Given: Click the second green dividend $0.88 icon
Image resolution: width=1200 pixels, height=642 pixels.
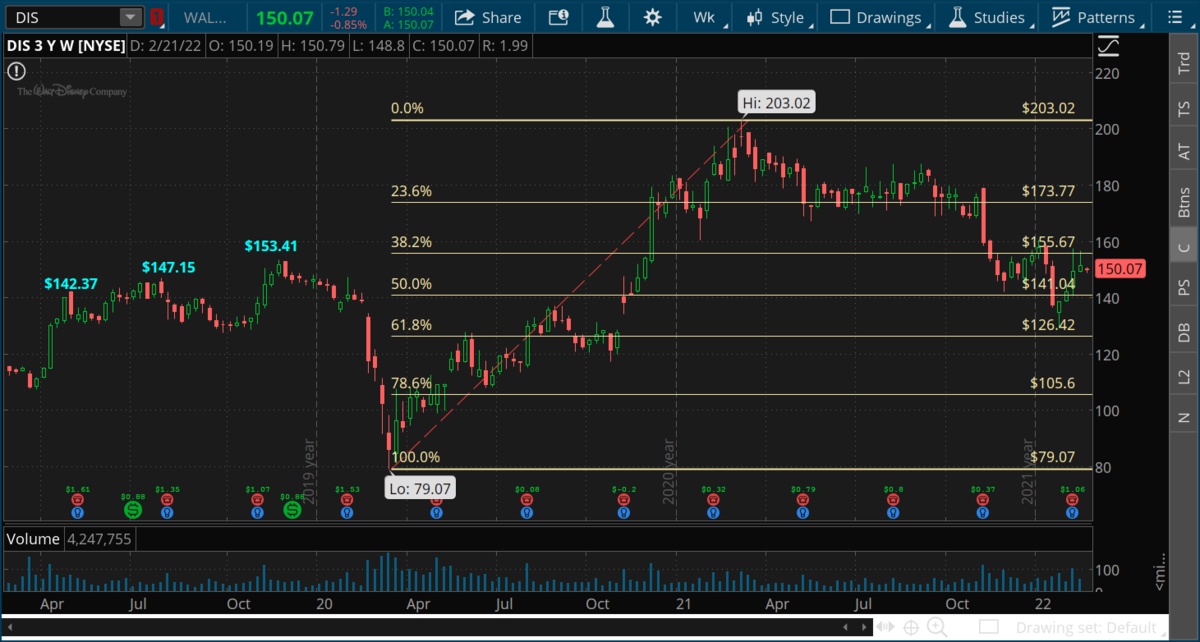Looking at the screenshot, I should [292, 509].
